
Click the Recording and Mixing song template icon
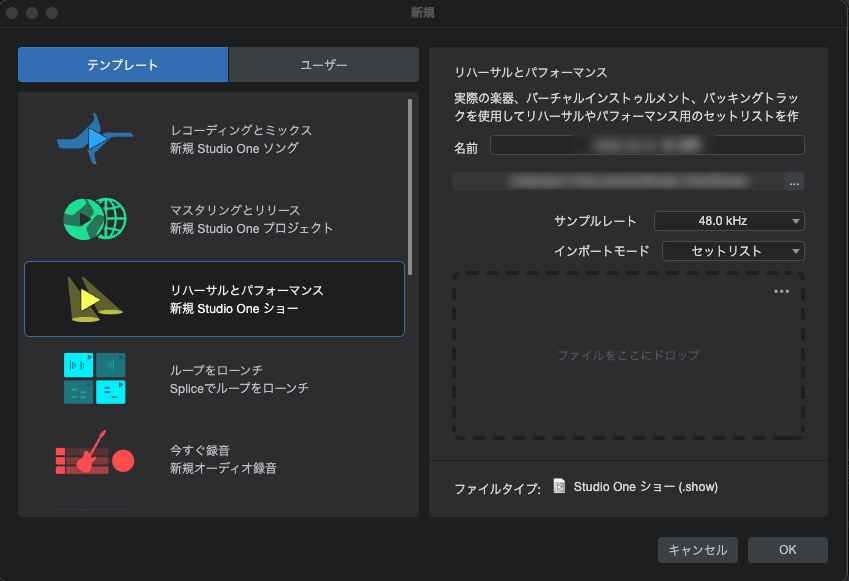[x=95, y=139]
